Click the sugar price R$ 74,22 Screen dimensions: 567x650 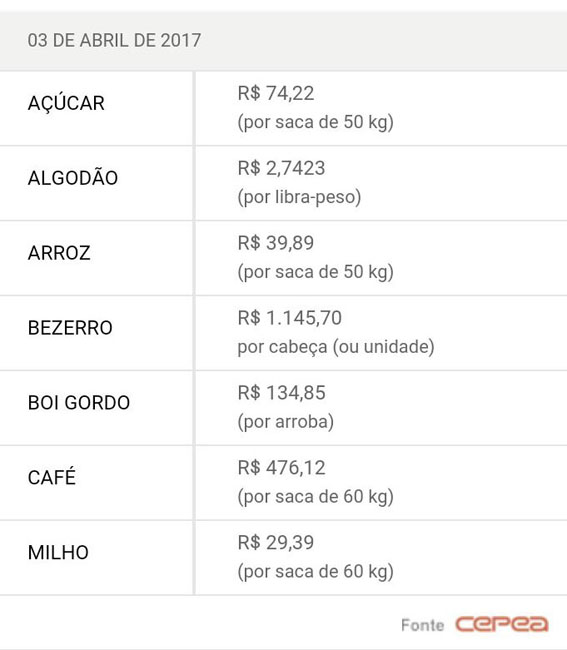tap(276, 93)
